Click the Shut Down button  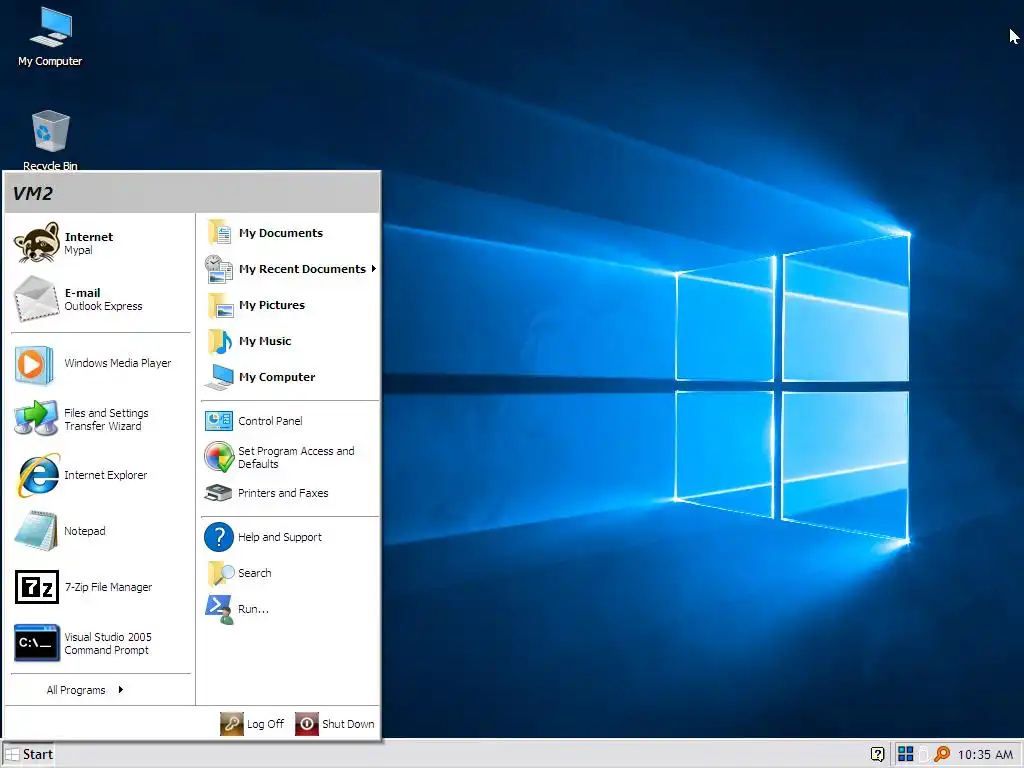pyautogui.click(x=335, y=724)
